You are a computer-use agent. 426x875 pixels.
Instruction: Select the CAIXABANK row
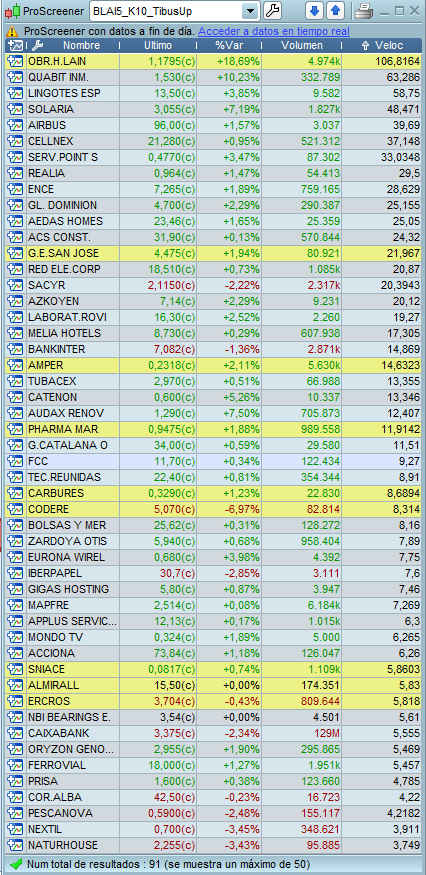(214, 733)
